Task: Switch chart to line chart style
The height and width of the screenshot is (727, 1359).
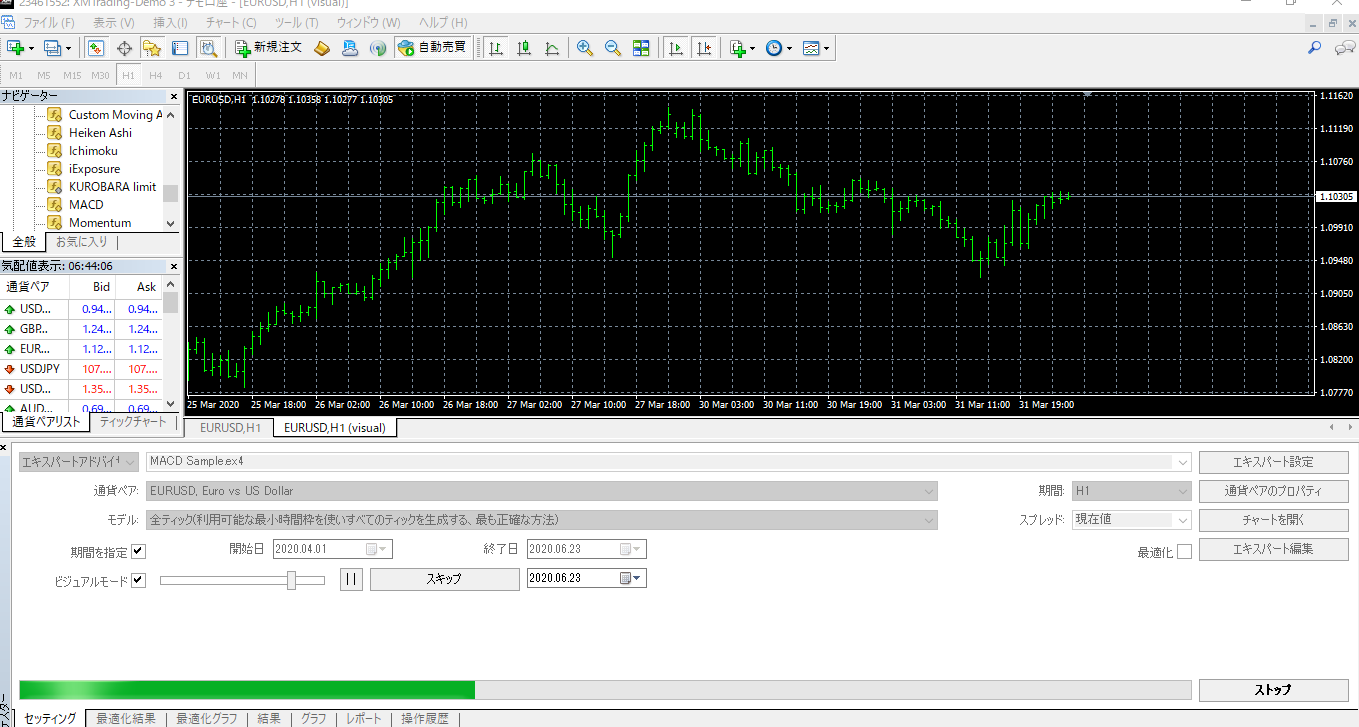Action: [x=552, y=47]
